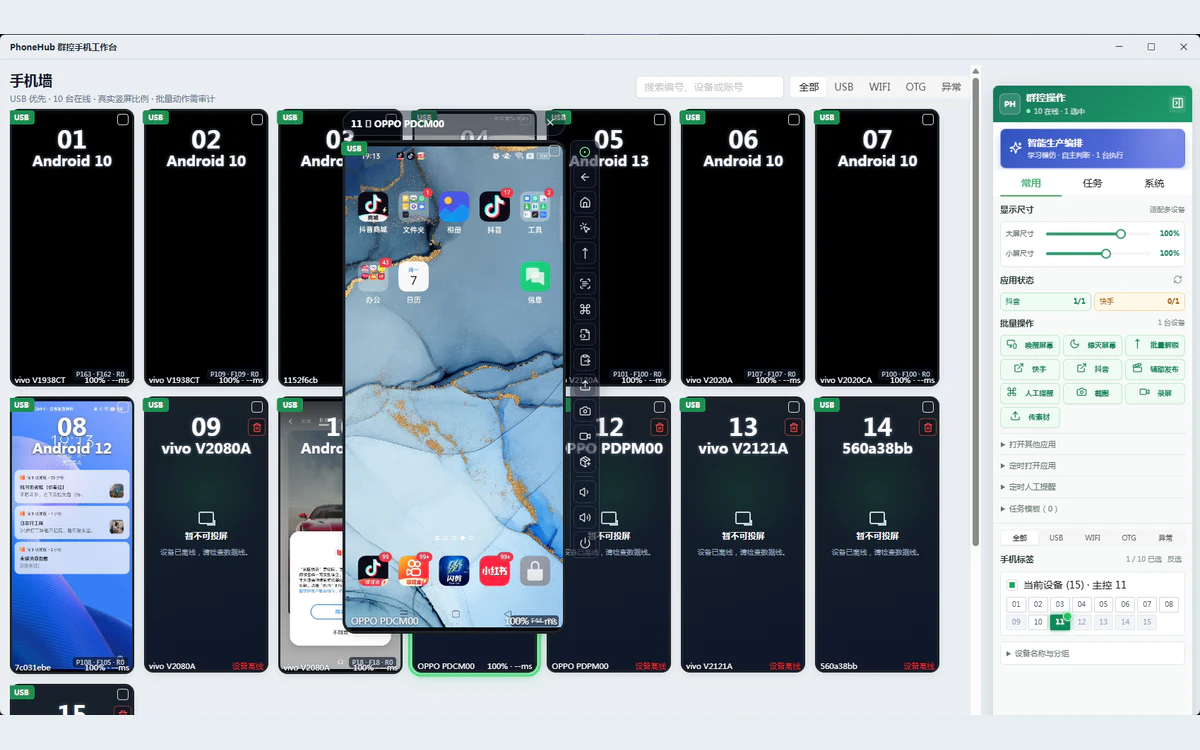Image resolution: width=1200 pixels, height=750 pixels.
Task: Tap the back arrow in the phone toolbar
Action: [x=585, y=177]
